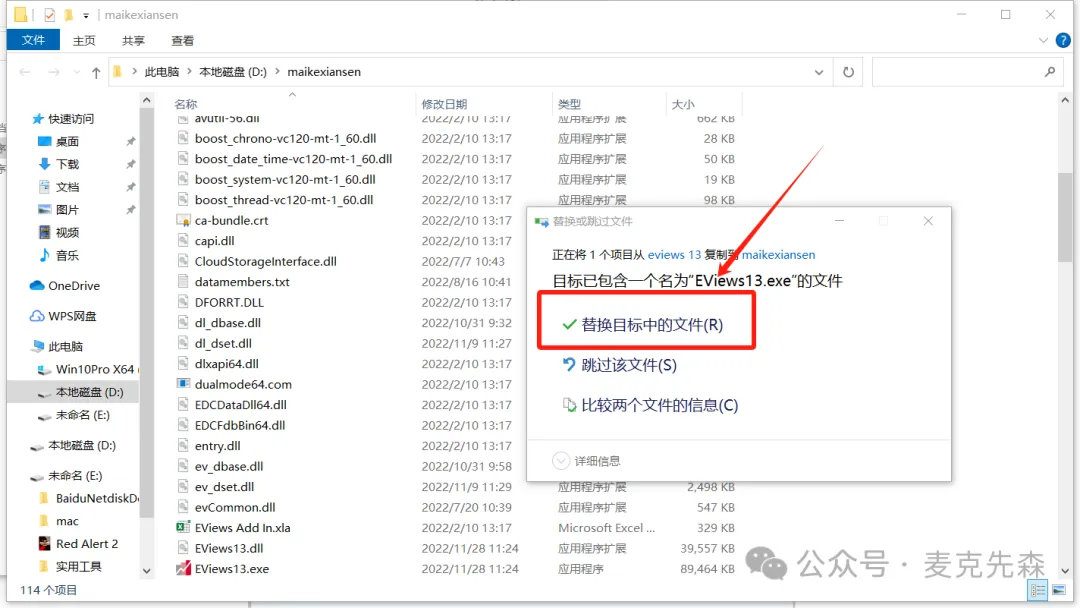This screenshot has width=1080, height=608.
Task: Sort by 大小 column header
Action: [683, 104]
